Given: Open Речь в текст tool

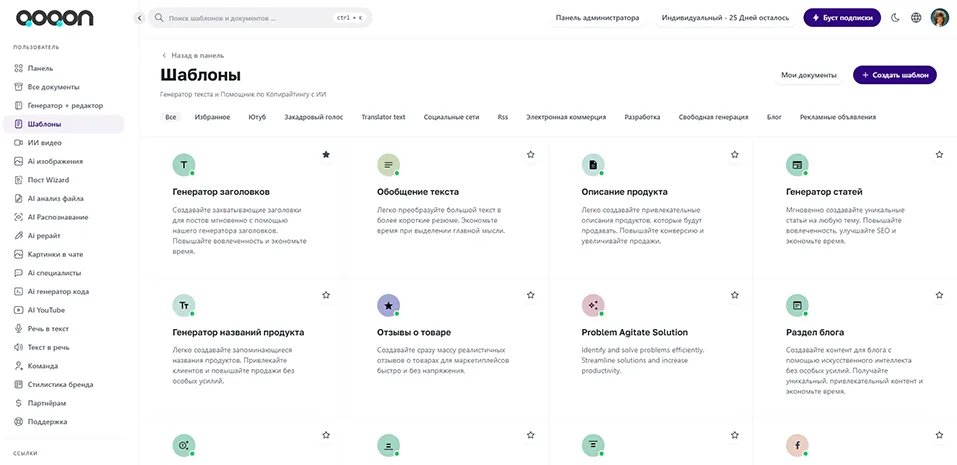Looking at the screenshot, I should pyautogui.click(x=47, y=328).
